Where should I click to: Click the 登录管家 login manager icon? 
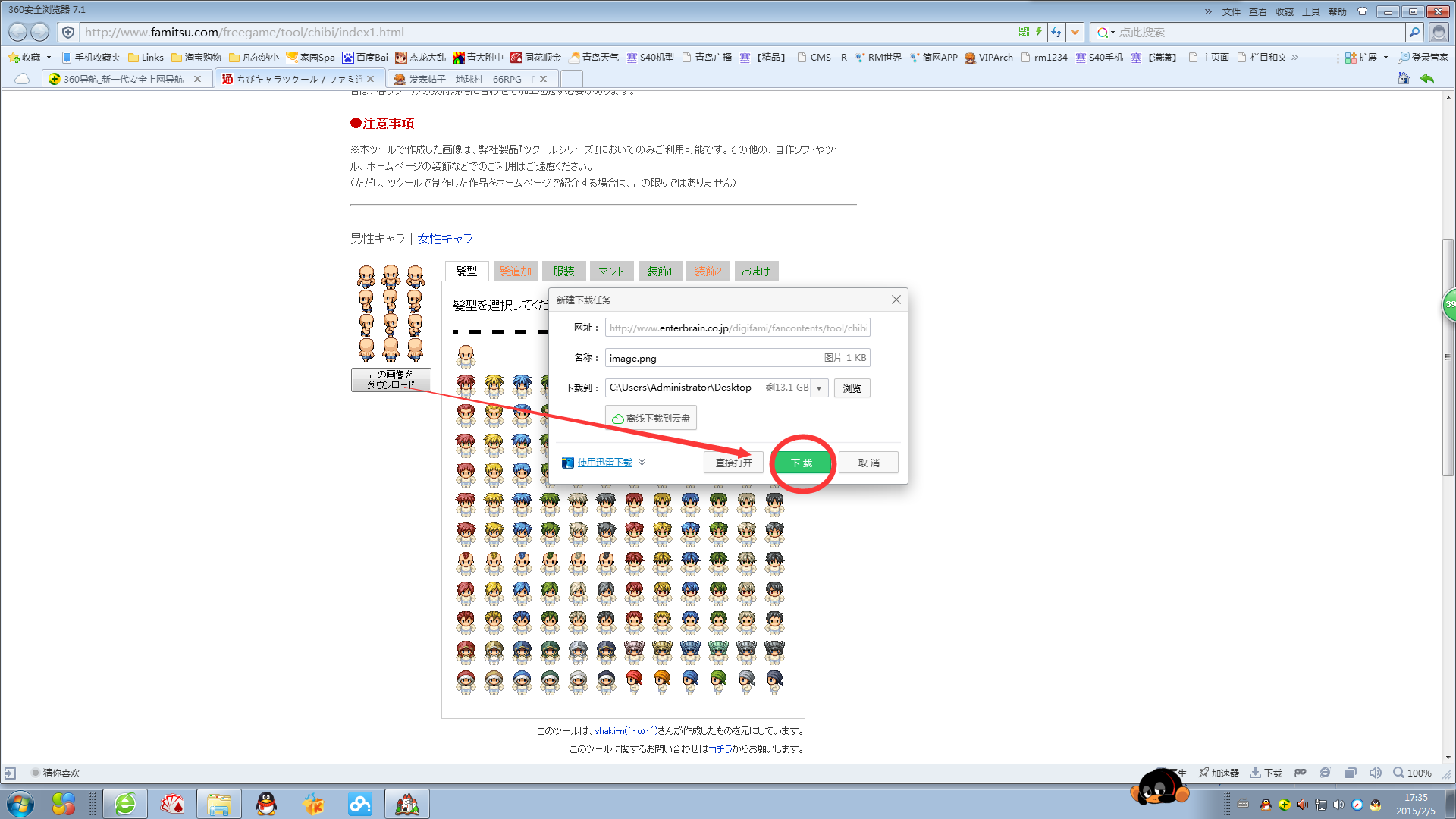coord(1423,58)
